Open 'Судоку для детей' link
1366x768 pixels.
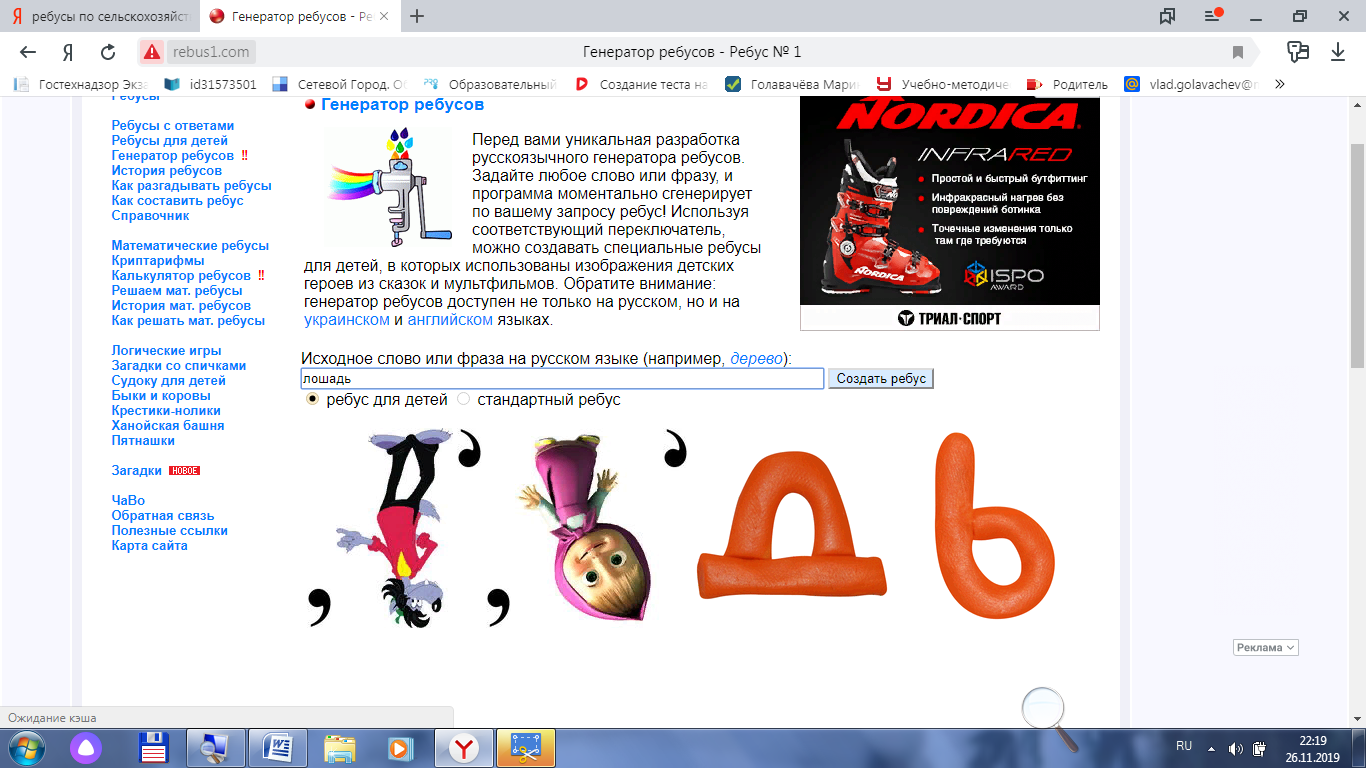click(169, 381)
